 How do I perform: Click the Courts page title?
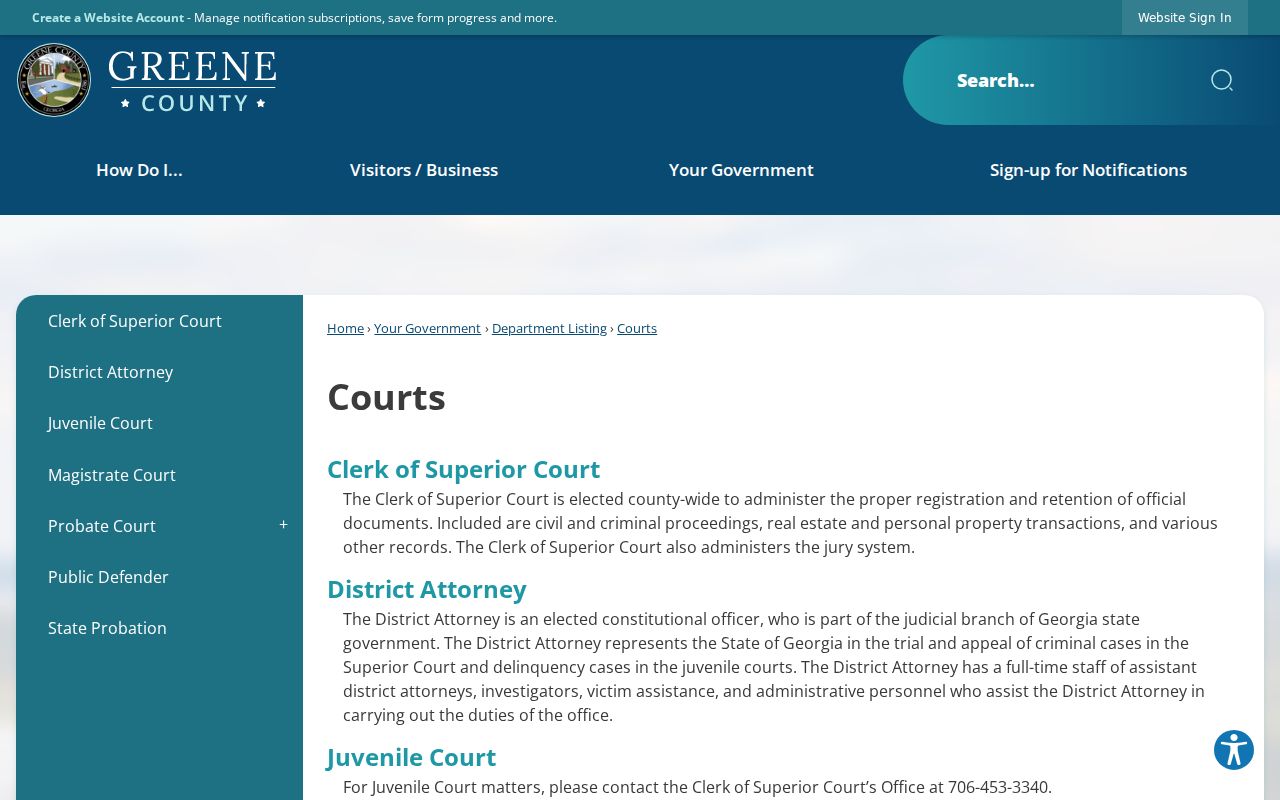386,397
